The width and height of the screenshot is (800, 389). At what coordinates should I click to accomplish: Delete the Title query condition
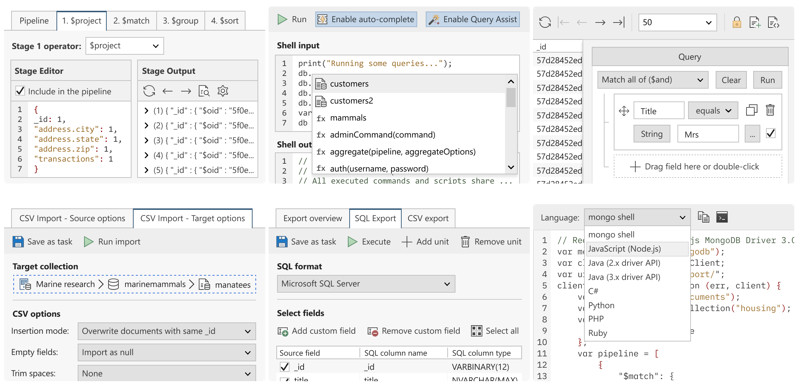[x=770, y=110]
